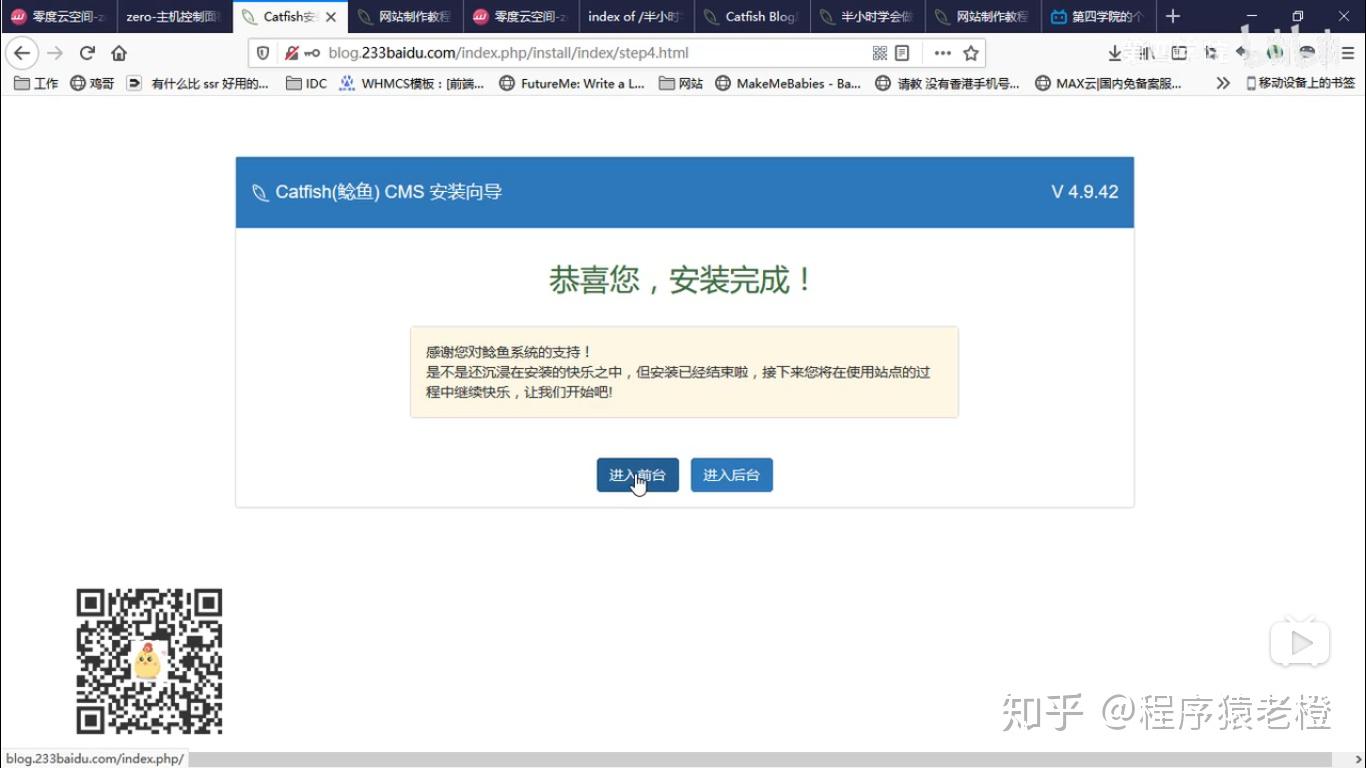
Task: Switch to the index of /半小时 tab
Action: coord(636,17)
